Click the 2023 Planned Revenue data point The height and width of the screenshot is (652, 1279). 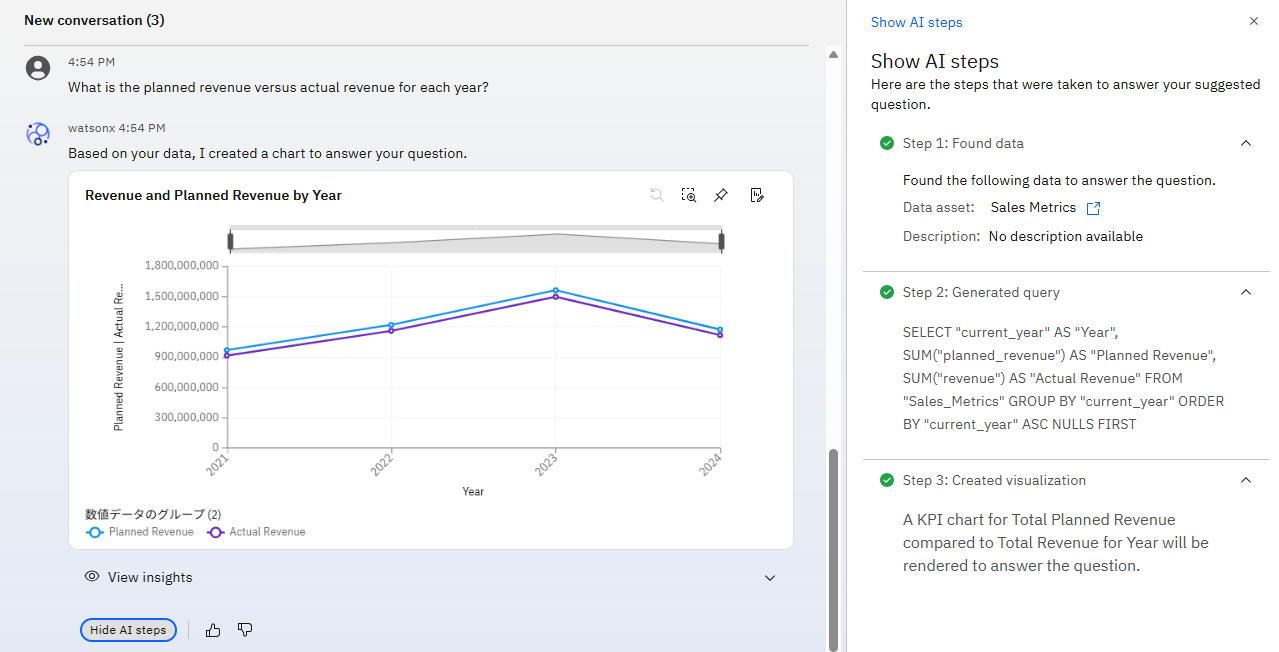click(555, 291)
